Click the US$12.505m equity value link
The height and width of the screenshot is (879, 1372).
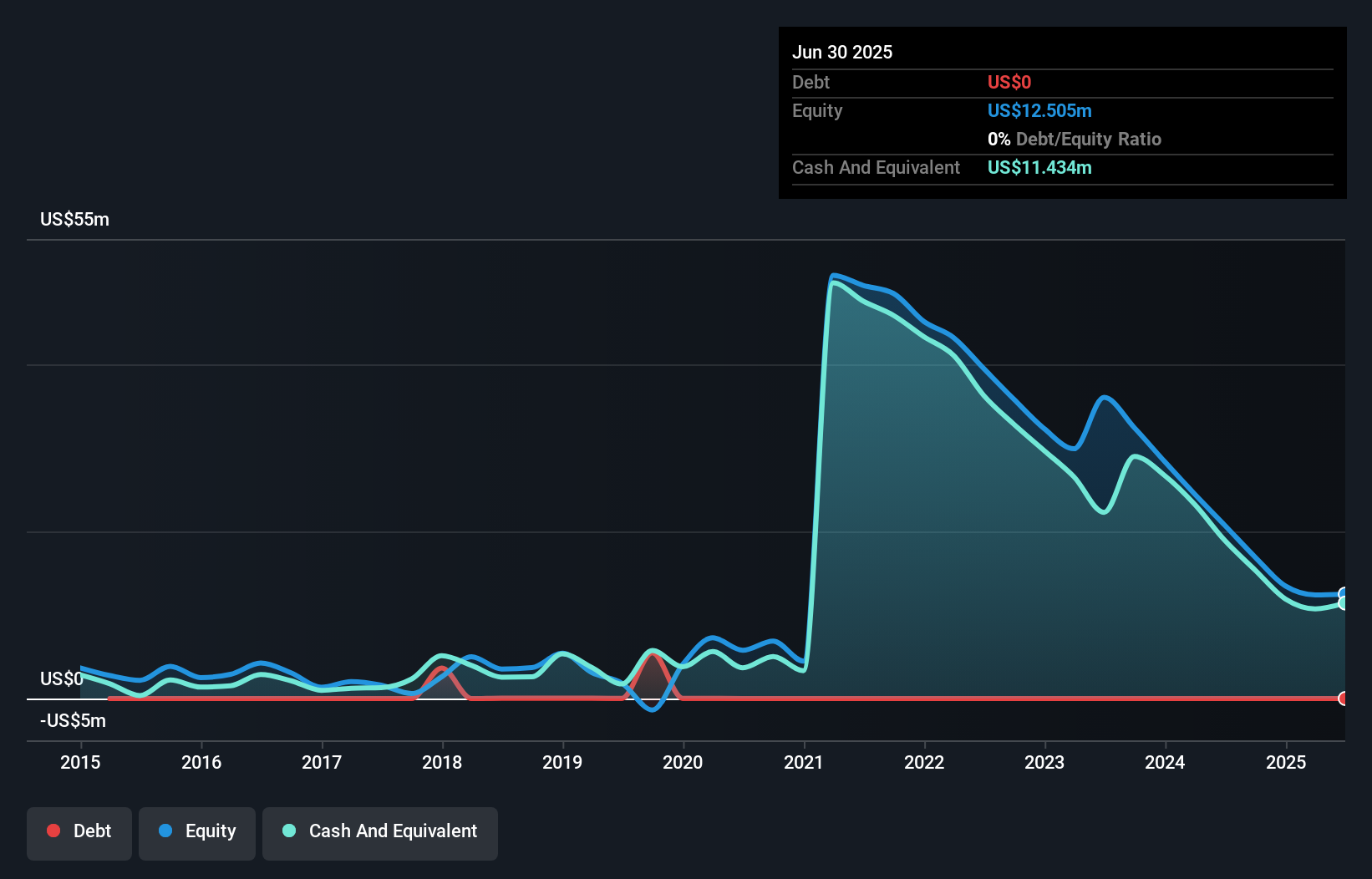click(1039, 110)
